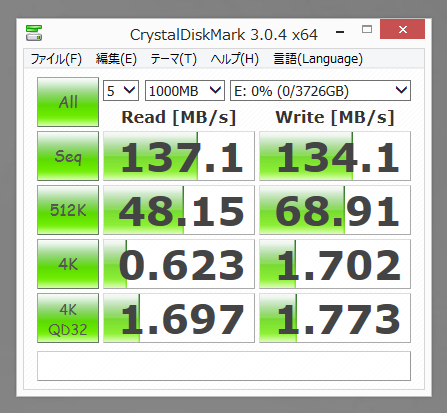447x413 pixels.
Task: Open the 言語(Language) menu
Action: (318, 59)
